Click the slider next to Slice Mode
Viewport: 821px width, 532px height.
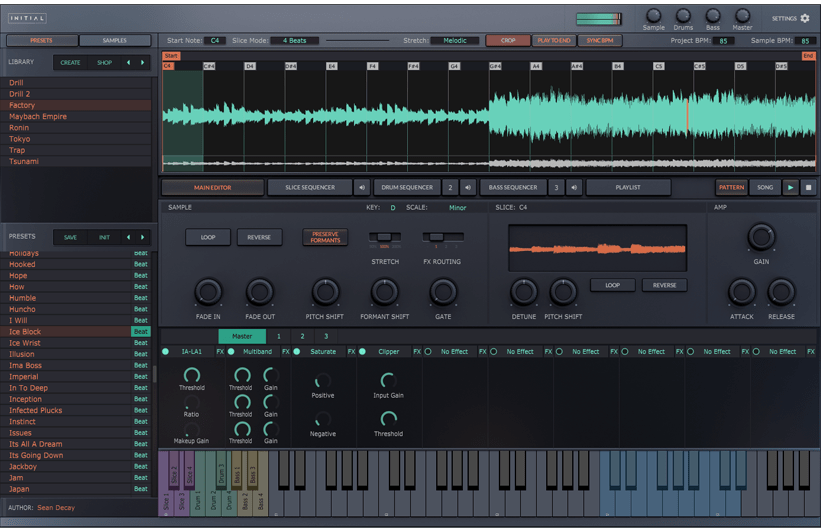[x=358, y=40]
